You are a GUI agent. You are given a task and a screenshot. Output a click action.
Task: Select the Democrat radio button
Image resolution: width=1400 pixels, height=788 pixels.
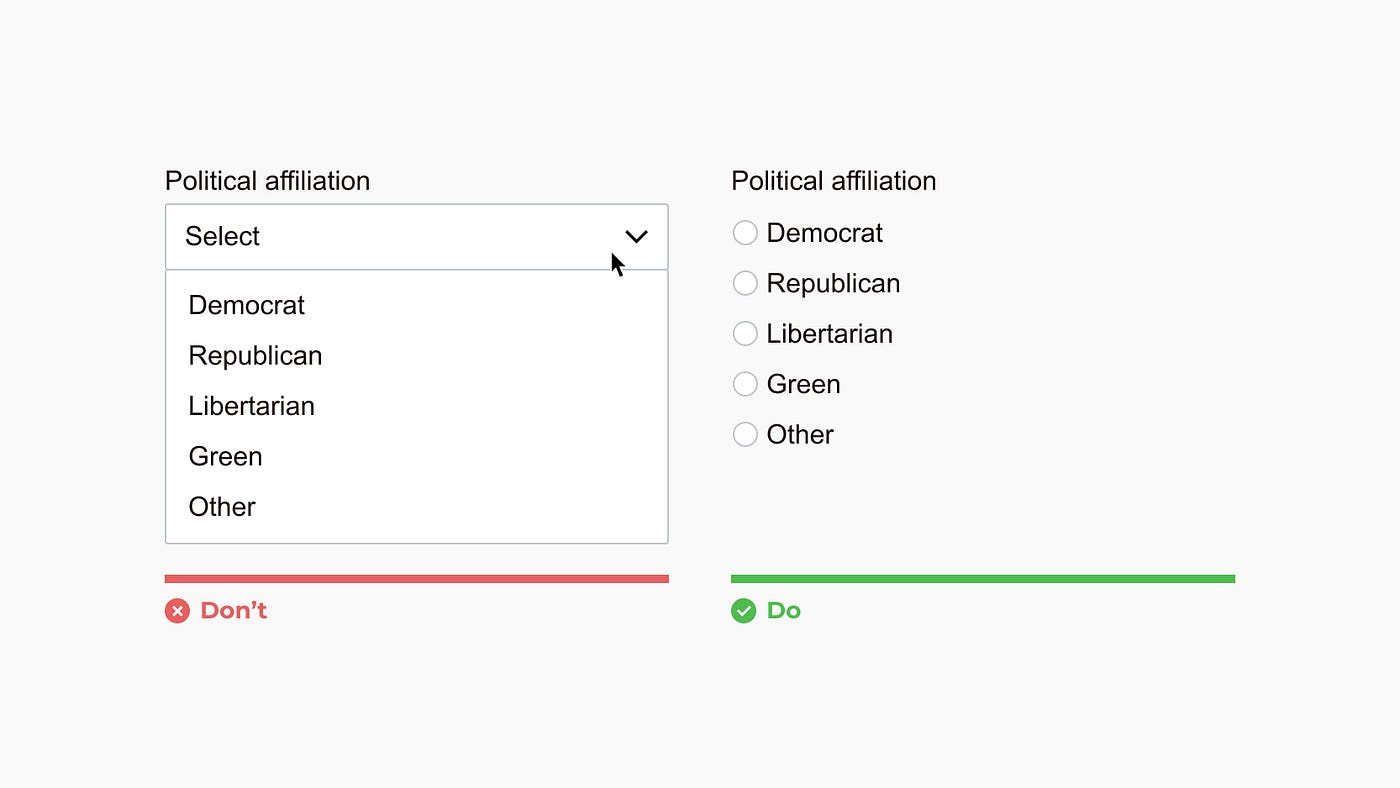[x=745, y=233]
